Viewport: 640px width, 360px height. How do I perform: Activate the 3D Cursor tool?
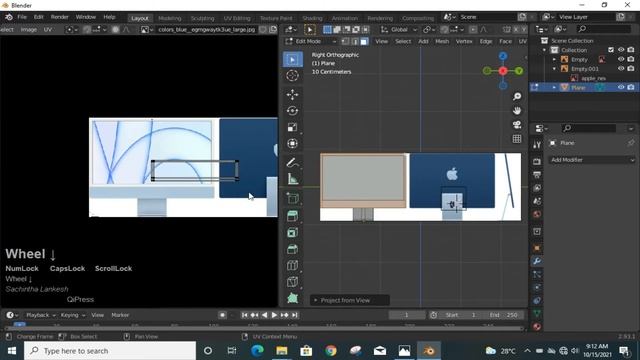[x=292, y=76]
